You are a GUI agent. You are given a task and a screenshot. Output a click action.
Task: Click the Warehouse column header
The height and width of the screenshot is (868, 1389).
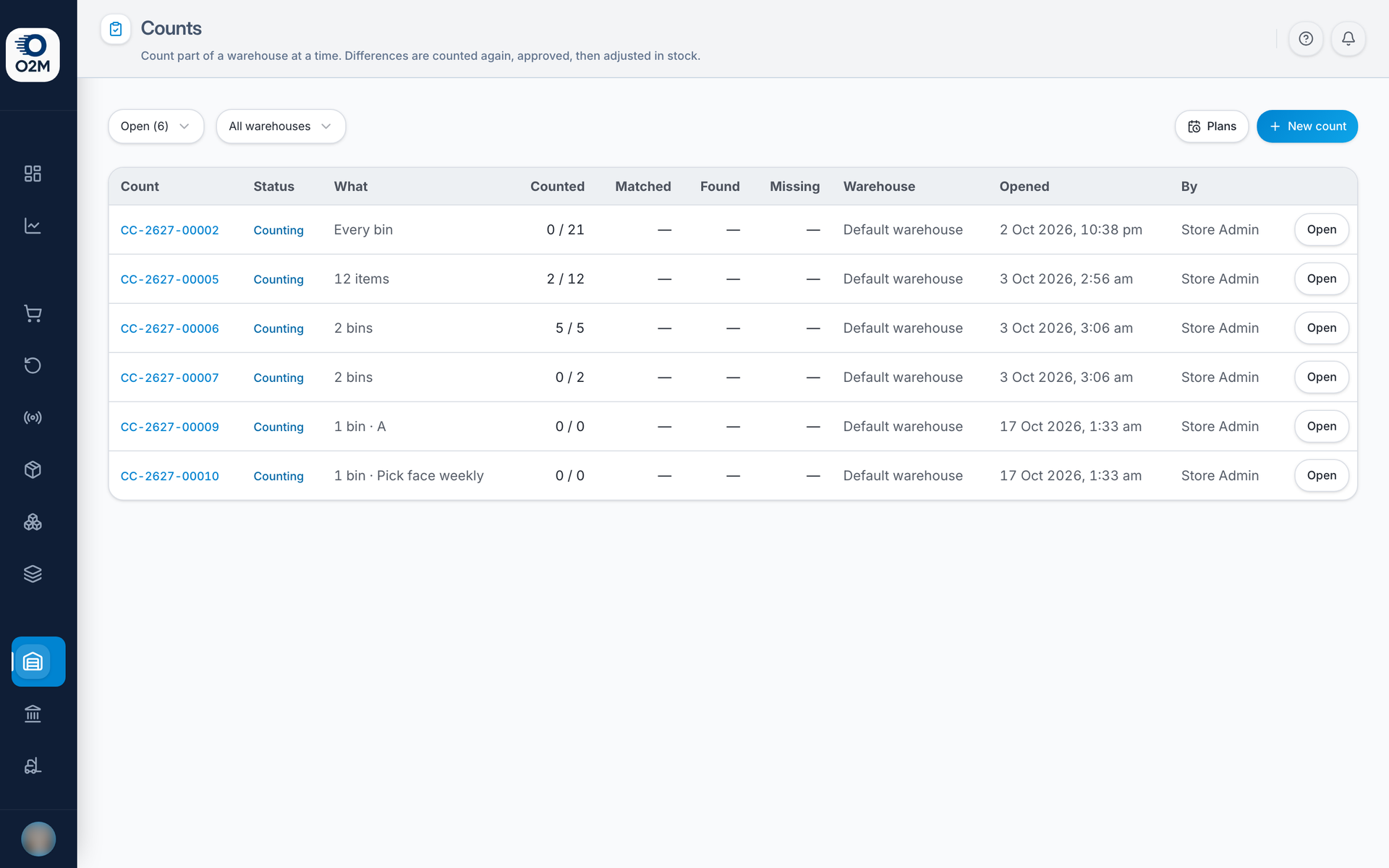pos(879,187)
